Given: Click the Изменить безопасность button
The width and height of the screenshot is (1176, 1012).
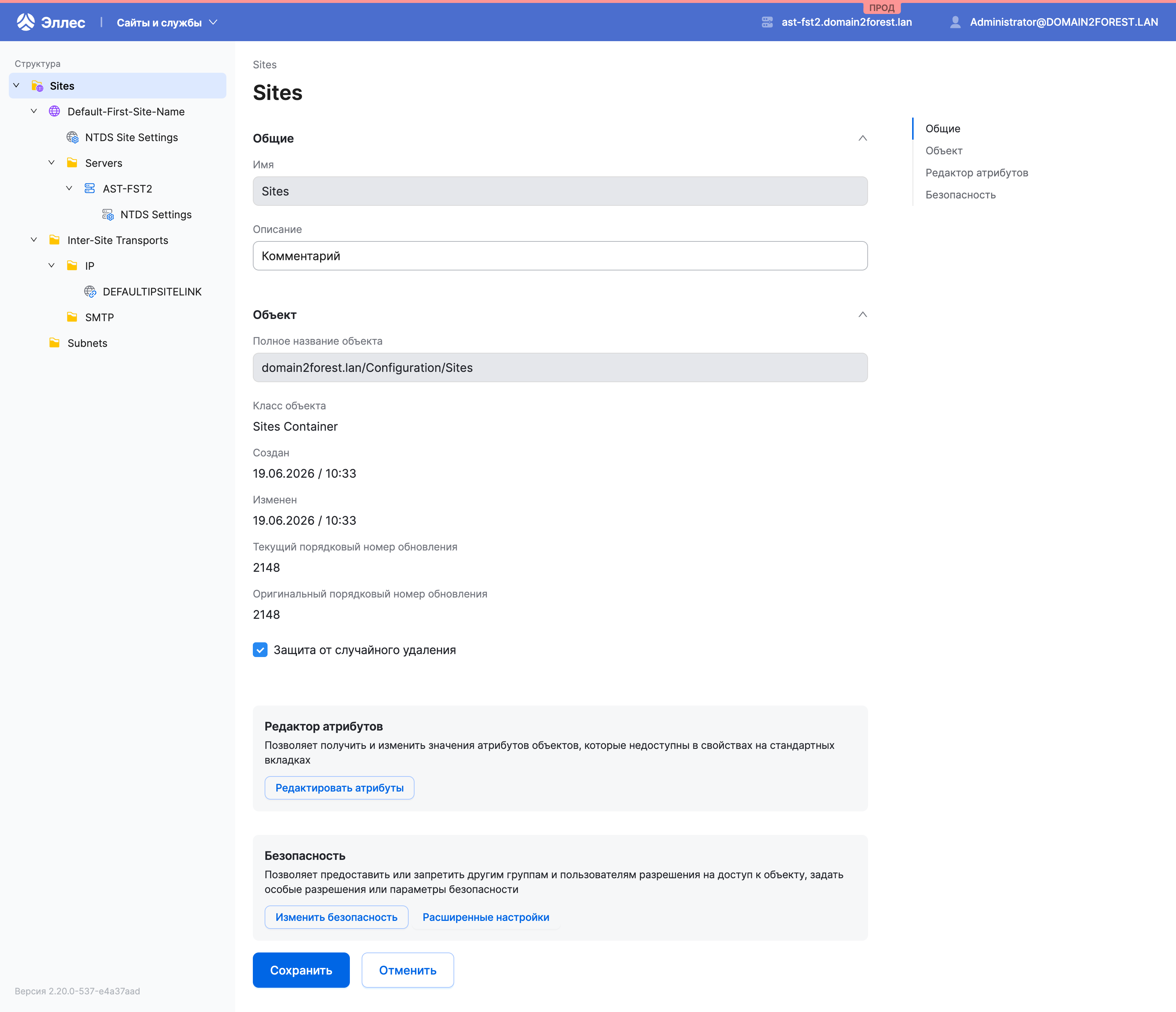Looking at the screenshot, I should pyautogui.click(x=337, y=917).
